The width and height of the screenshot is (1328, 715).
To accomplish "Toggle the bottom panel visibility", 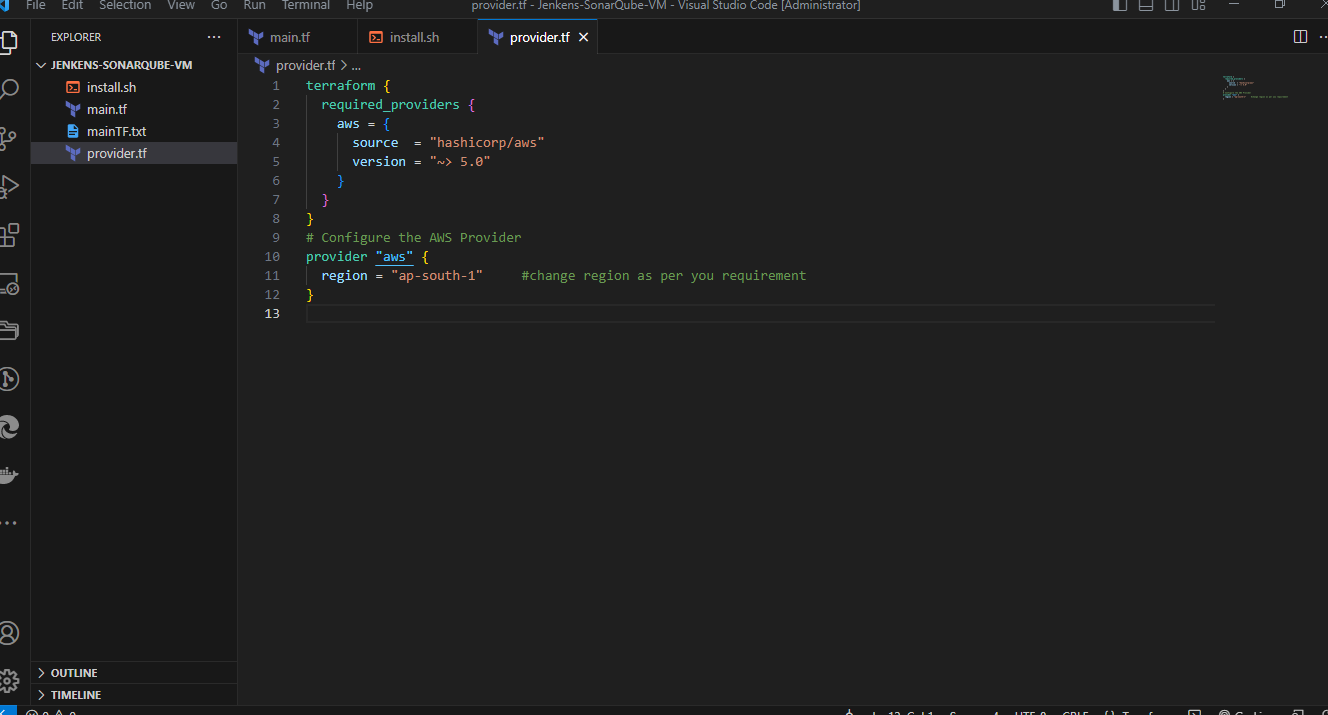I will point(1146,5).
